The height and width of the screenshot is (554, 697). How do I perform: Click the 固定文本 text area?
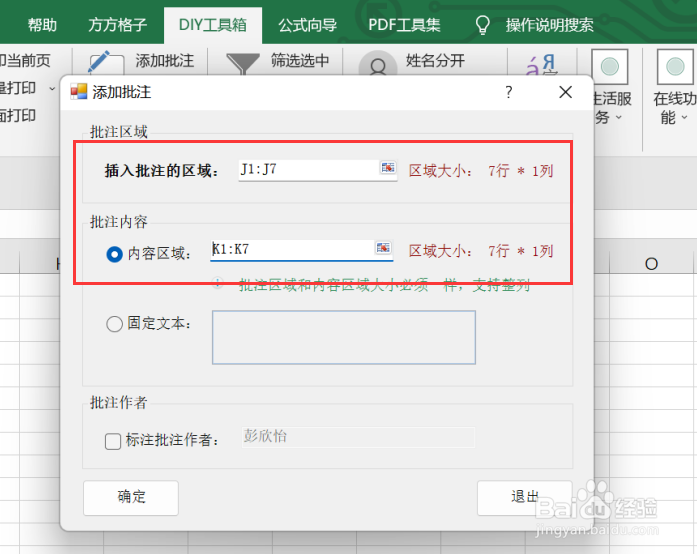(x=344, y=337)
